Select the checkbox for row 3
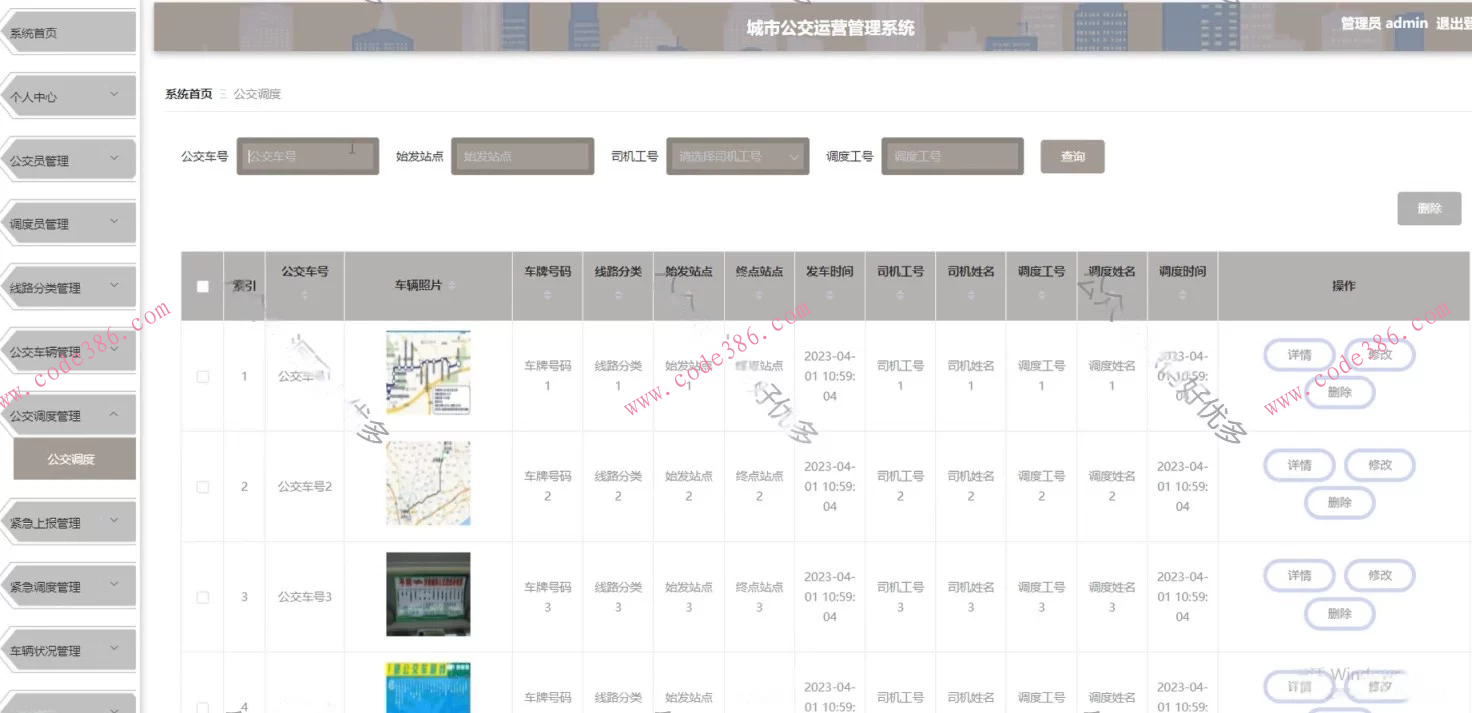 pos(203,597)
